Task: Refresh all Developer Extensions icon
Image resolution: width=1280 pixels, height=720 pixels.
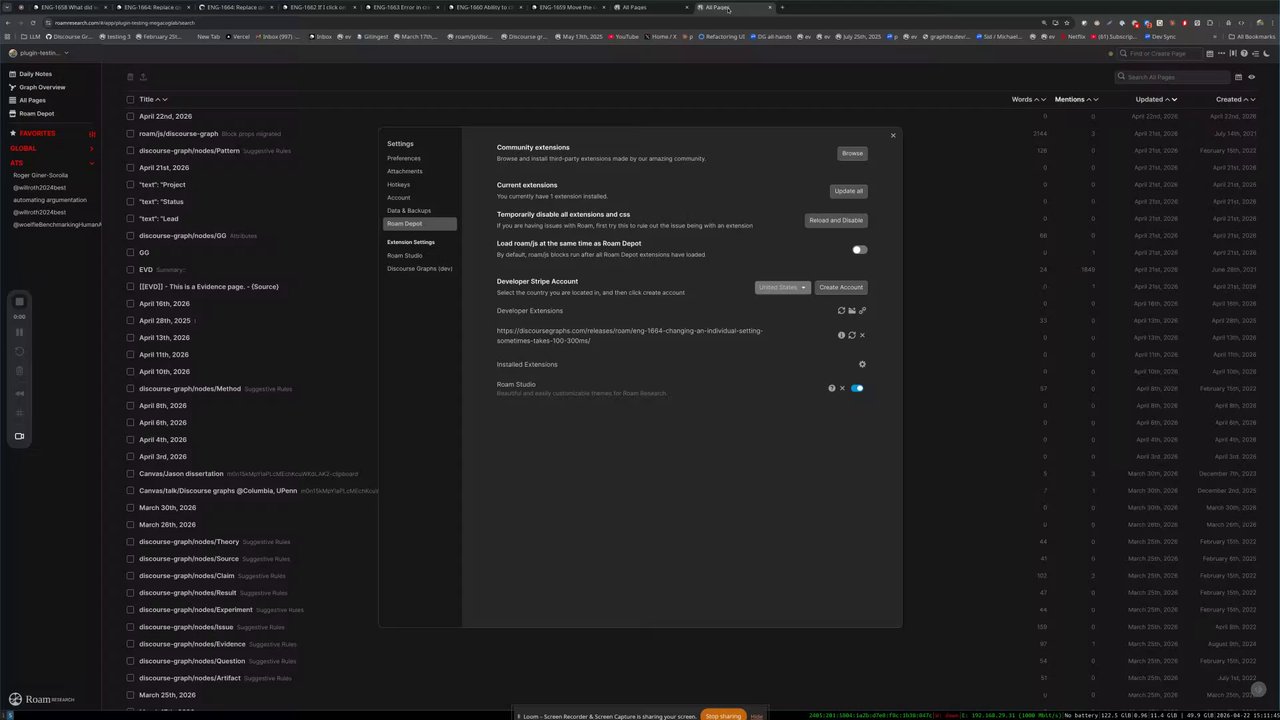Action: point(841,311)
